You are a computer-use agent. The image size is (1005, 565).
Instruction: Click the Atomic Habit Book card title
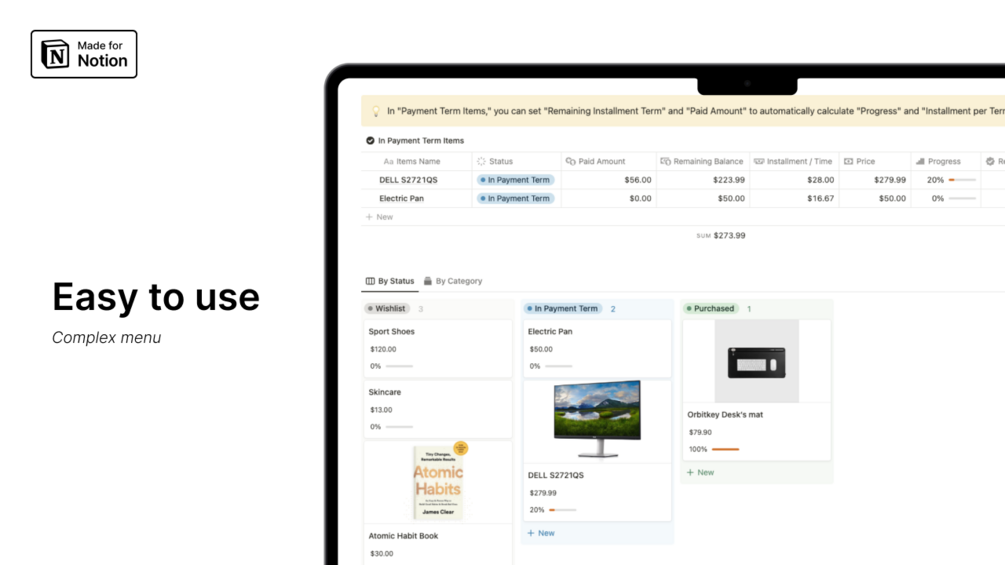click(403, 536)
